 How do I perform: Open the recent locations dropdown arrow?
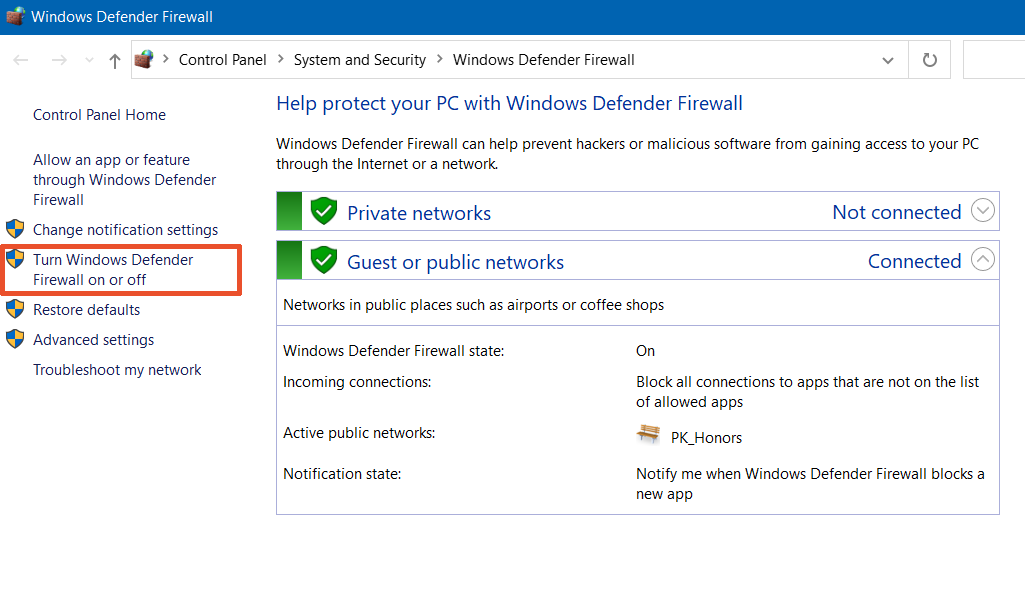point(90,60)
